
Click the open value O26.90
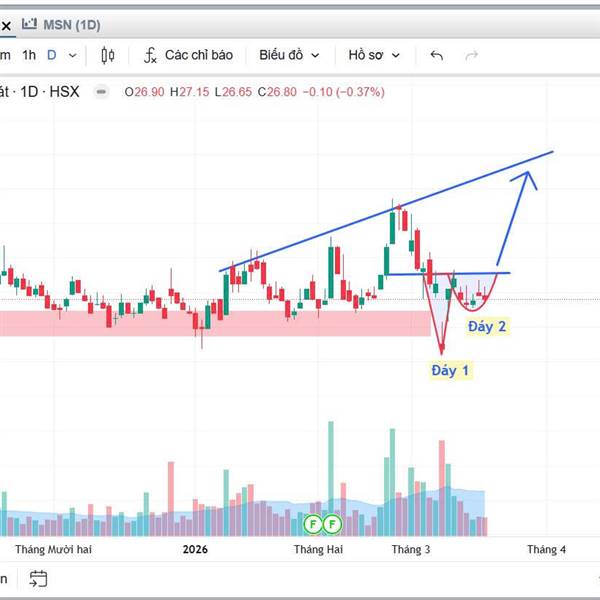[x=144, y=92]
